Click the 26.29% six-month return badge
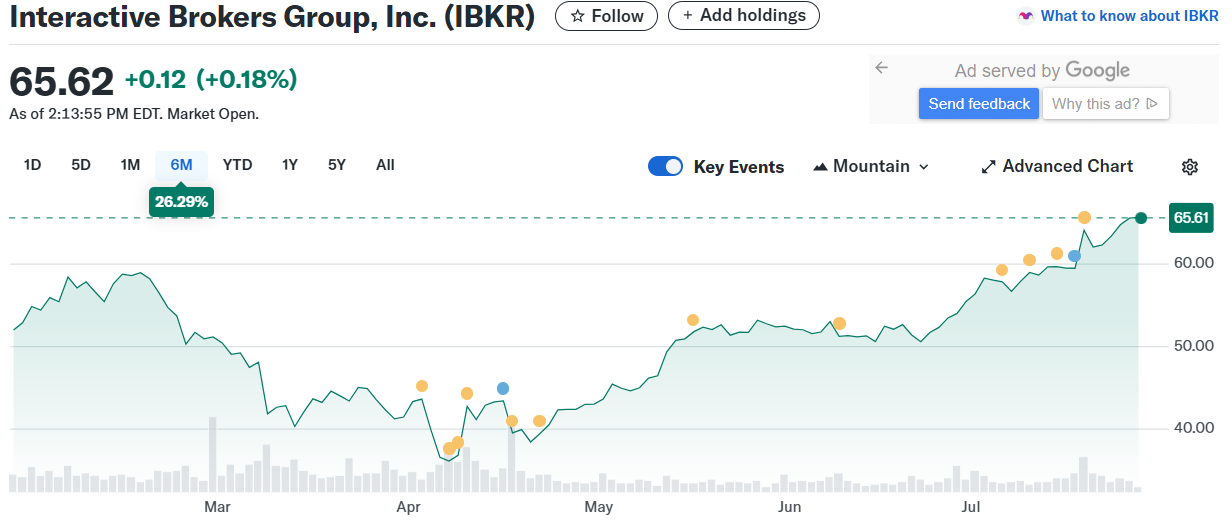Screen dimensions: 1232x522 click(181, 202)
